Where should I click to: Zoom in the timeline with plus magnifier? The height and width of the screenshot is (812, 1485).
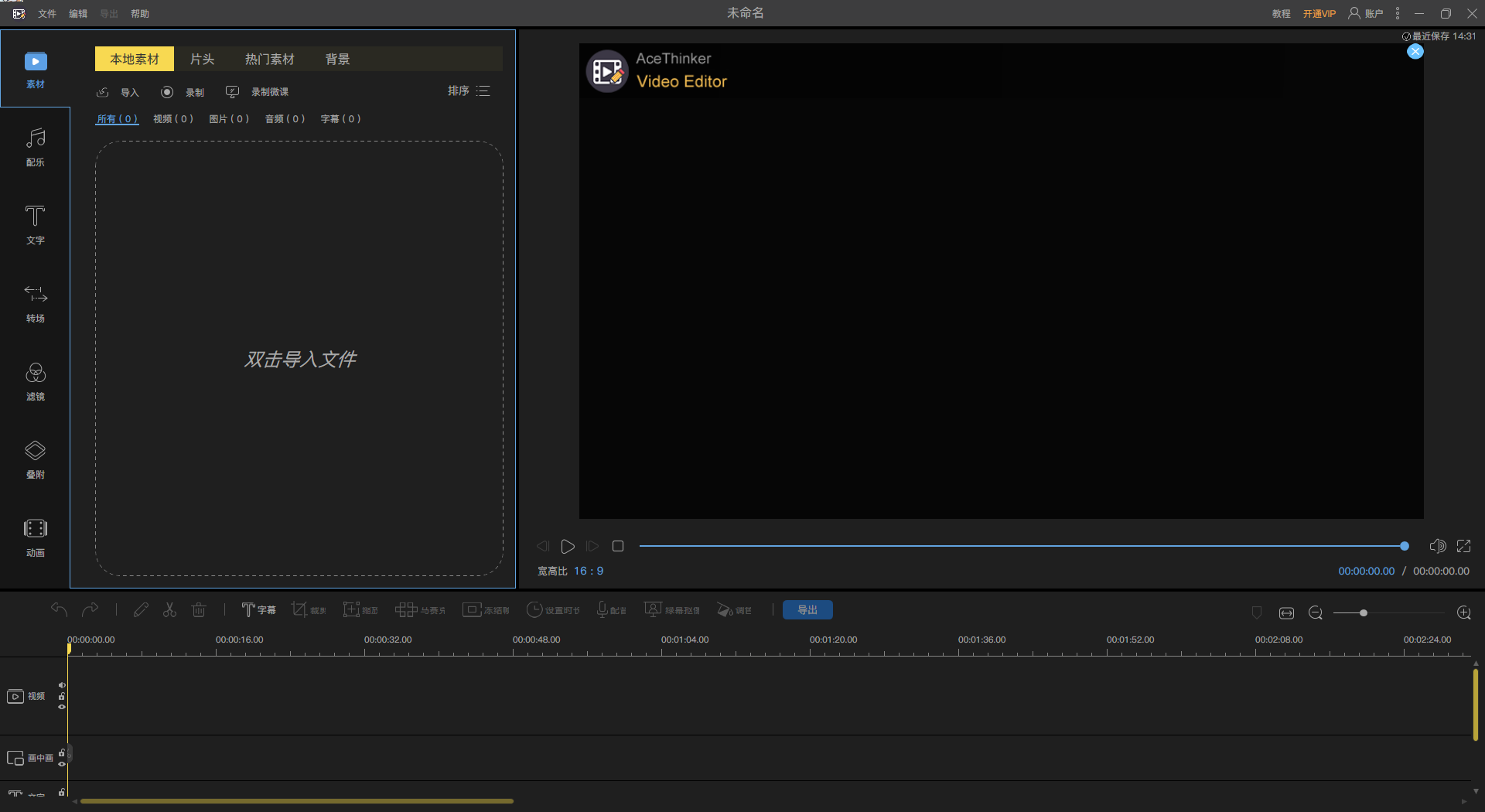(1464, 612)
